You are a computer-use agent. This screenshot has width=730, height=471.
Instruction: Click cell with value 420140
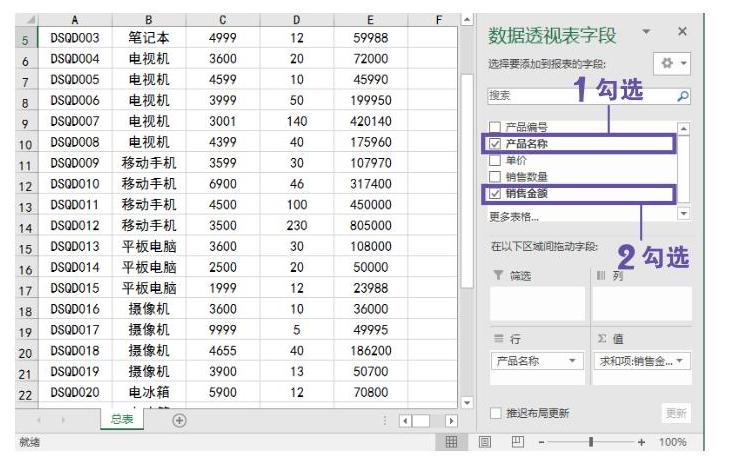pos(370,121)
